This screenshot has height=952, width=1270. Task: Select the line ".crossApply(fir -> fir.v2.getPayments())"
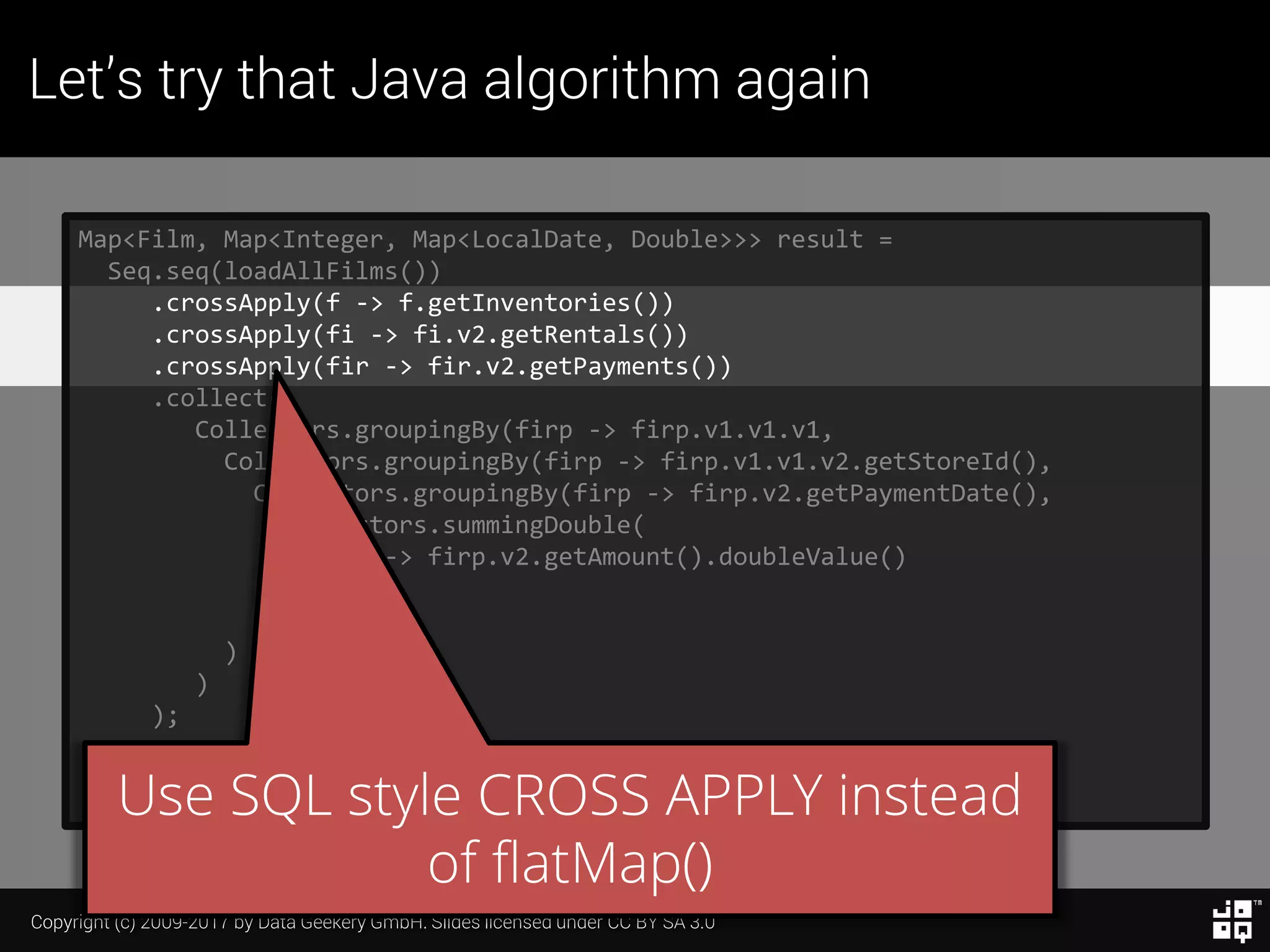pyautogui.click(x=442, y=366)
